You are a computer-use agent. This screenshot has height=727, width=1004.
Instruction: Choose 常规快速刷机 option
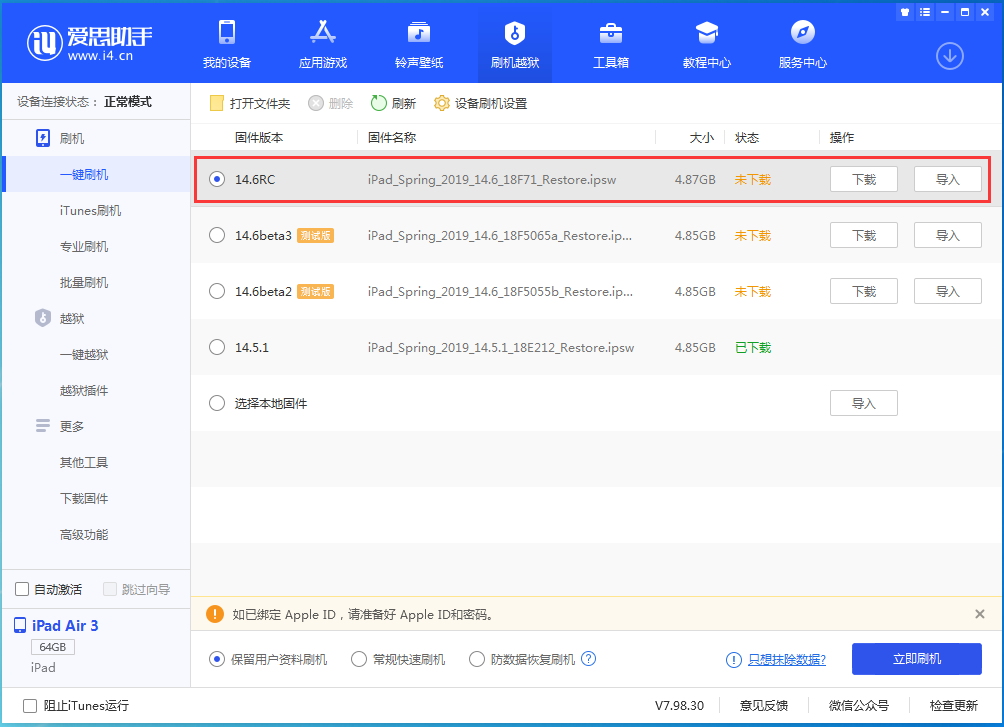coord(359,659)
